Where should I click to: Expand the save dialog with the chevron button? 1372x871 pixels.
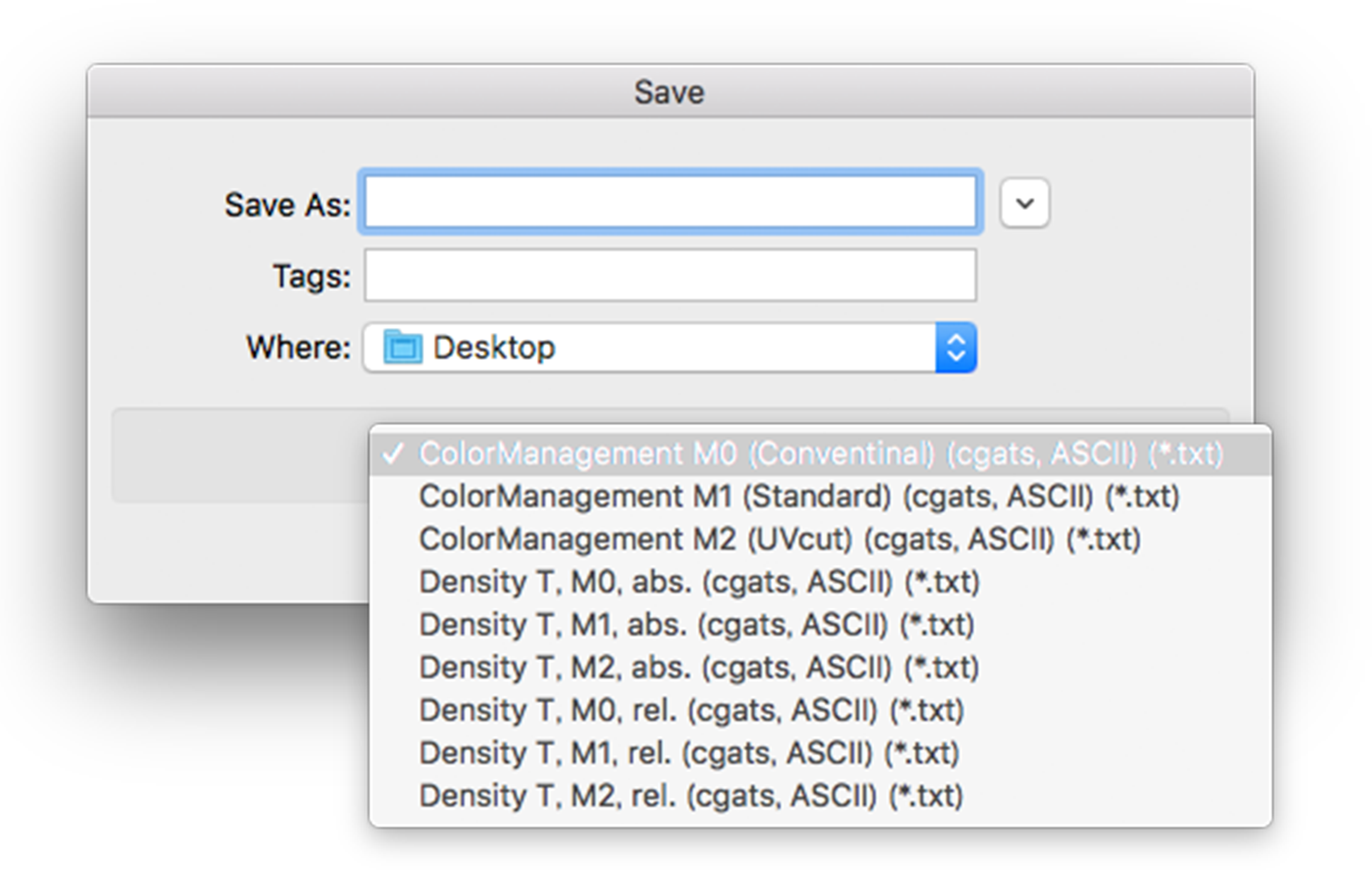tap(1025, 203)
